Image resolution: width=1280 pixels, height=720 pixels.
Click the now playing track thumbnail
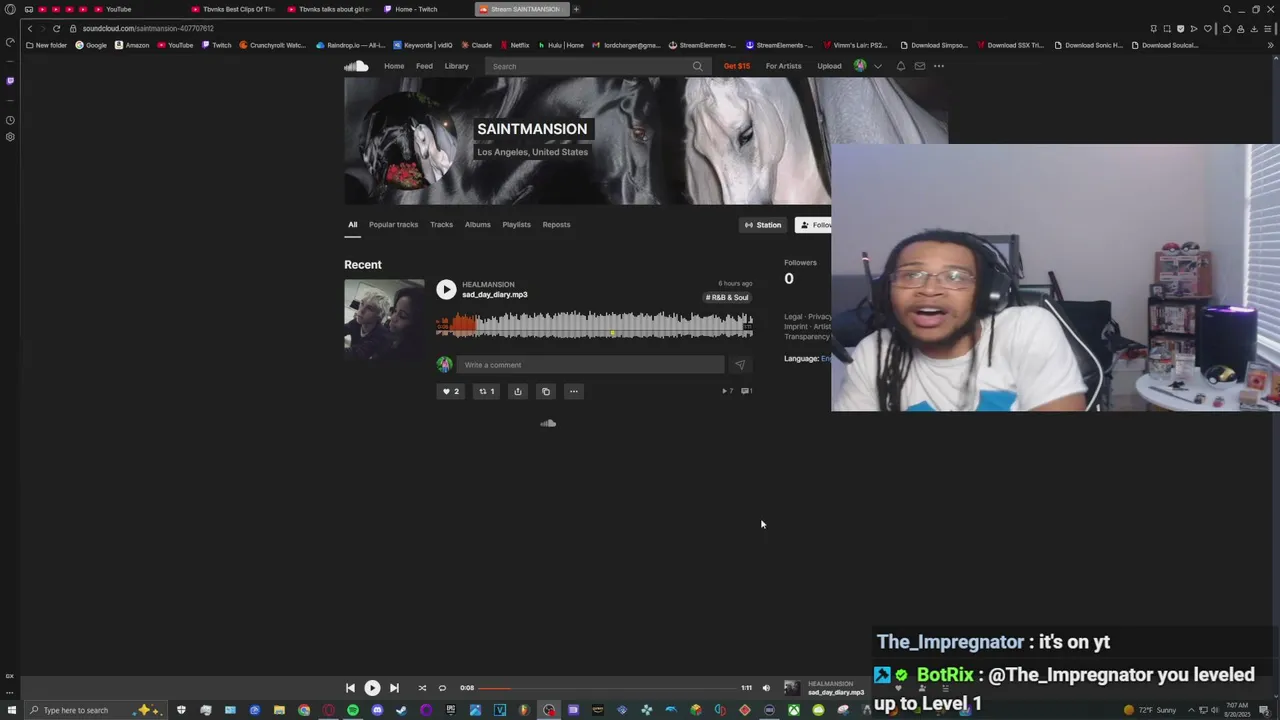(x=791, y=688)
